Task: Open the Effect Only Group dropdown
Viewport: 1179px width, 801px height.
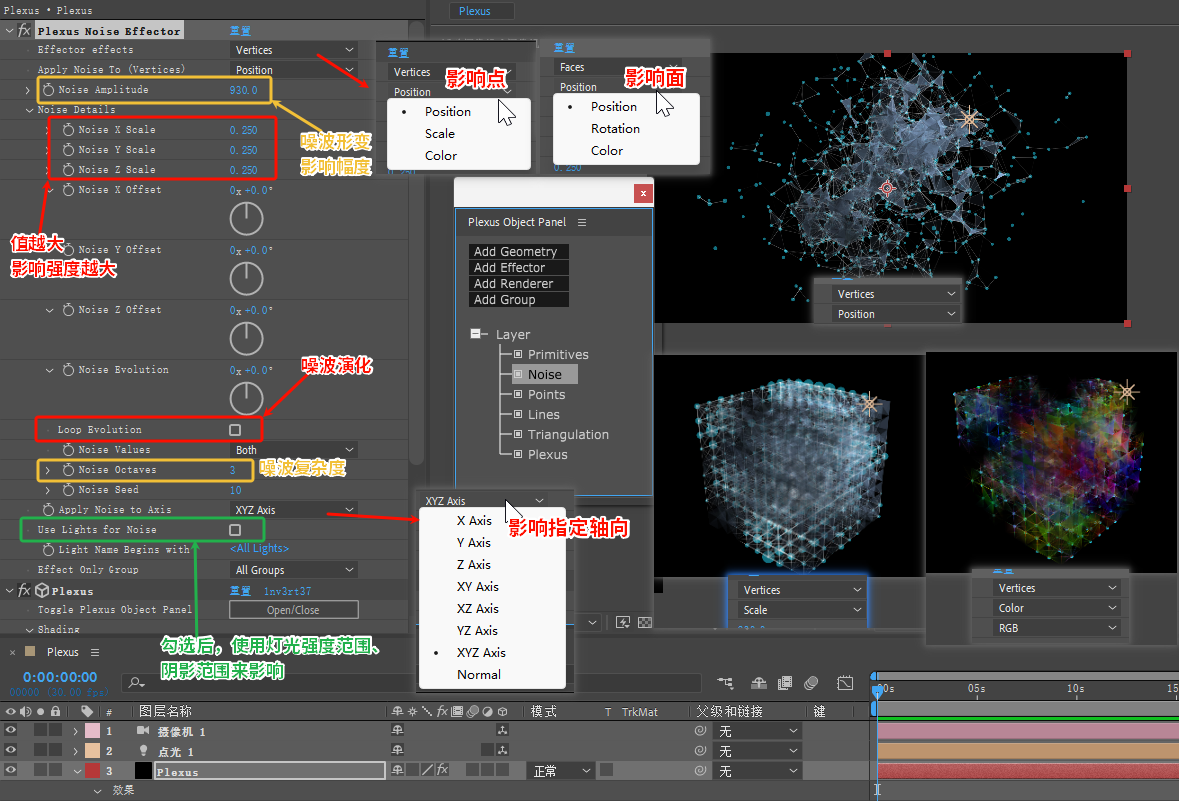Action: 294,570
